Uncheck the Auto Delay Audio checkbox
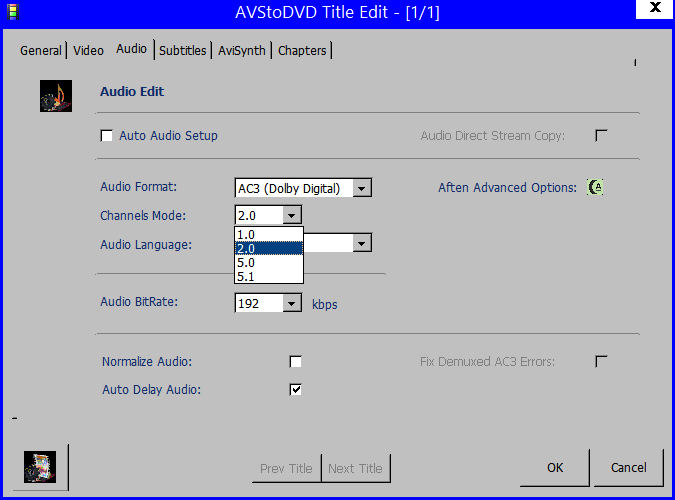The height and width of the screenshot is (500, 675). click(295, 389)
